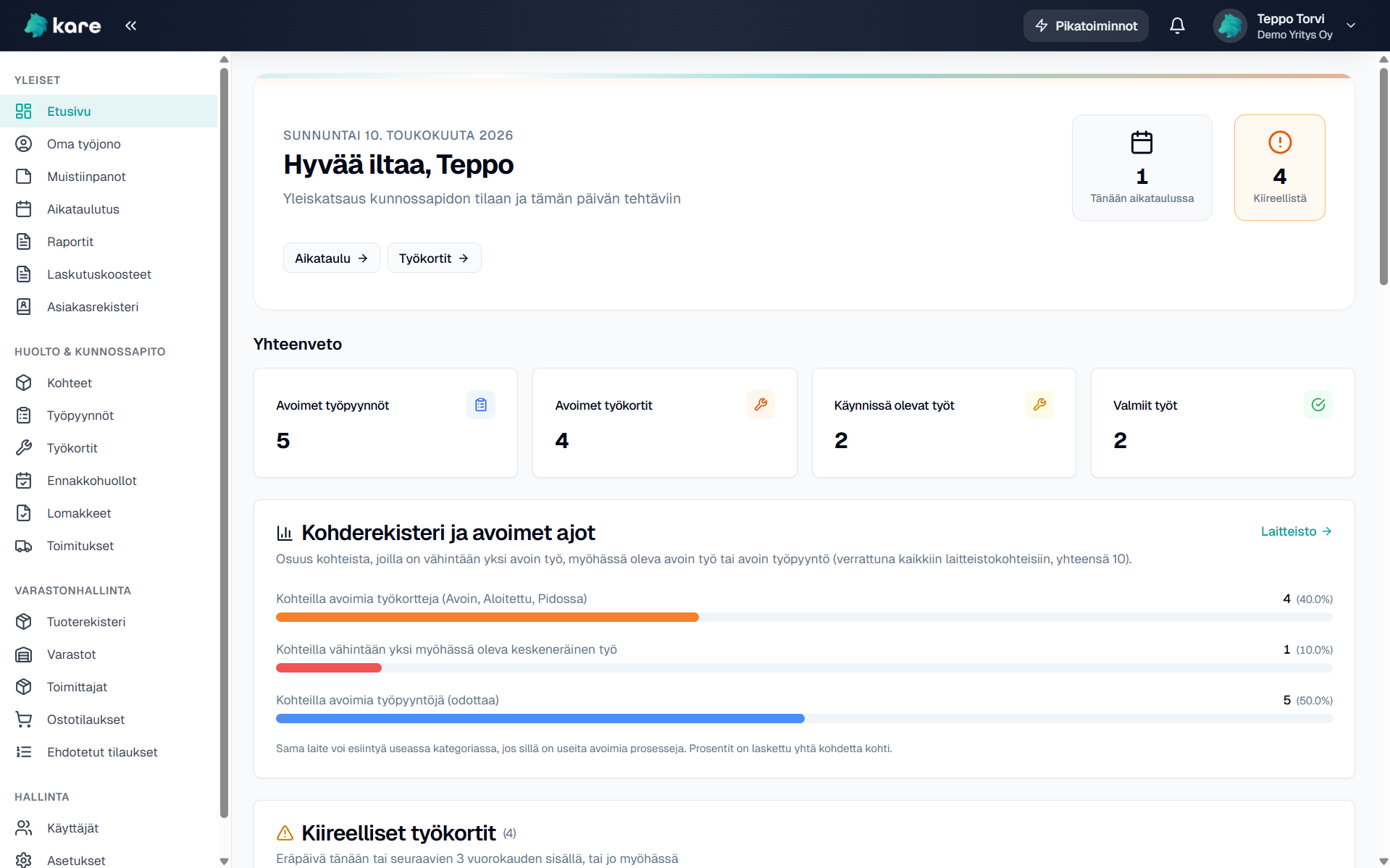Open Muistiinpanot from the sidebar
The height and width of the screenshot is (868, 1390).
click(x=109, y=176)
